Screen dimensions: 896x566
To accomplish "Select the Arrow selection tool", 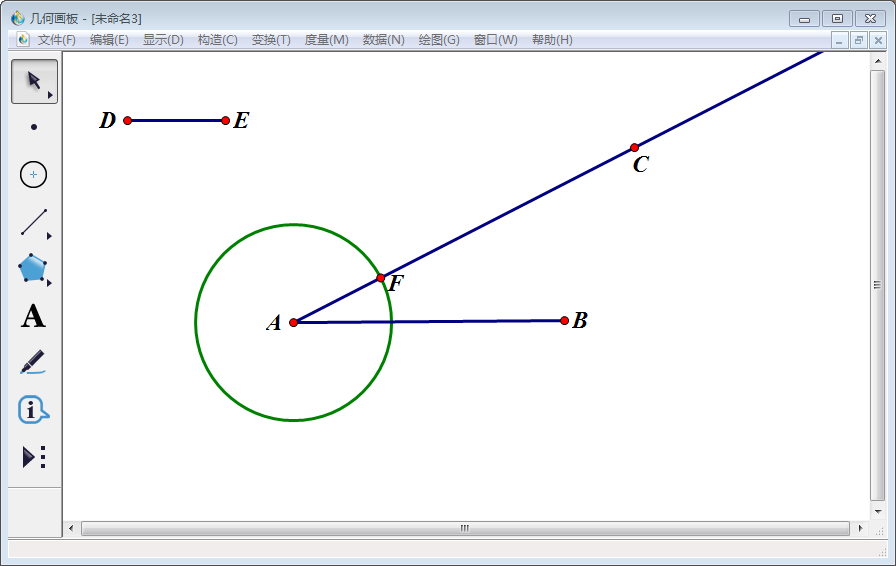I will tap(34, 82).
